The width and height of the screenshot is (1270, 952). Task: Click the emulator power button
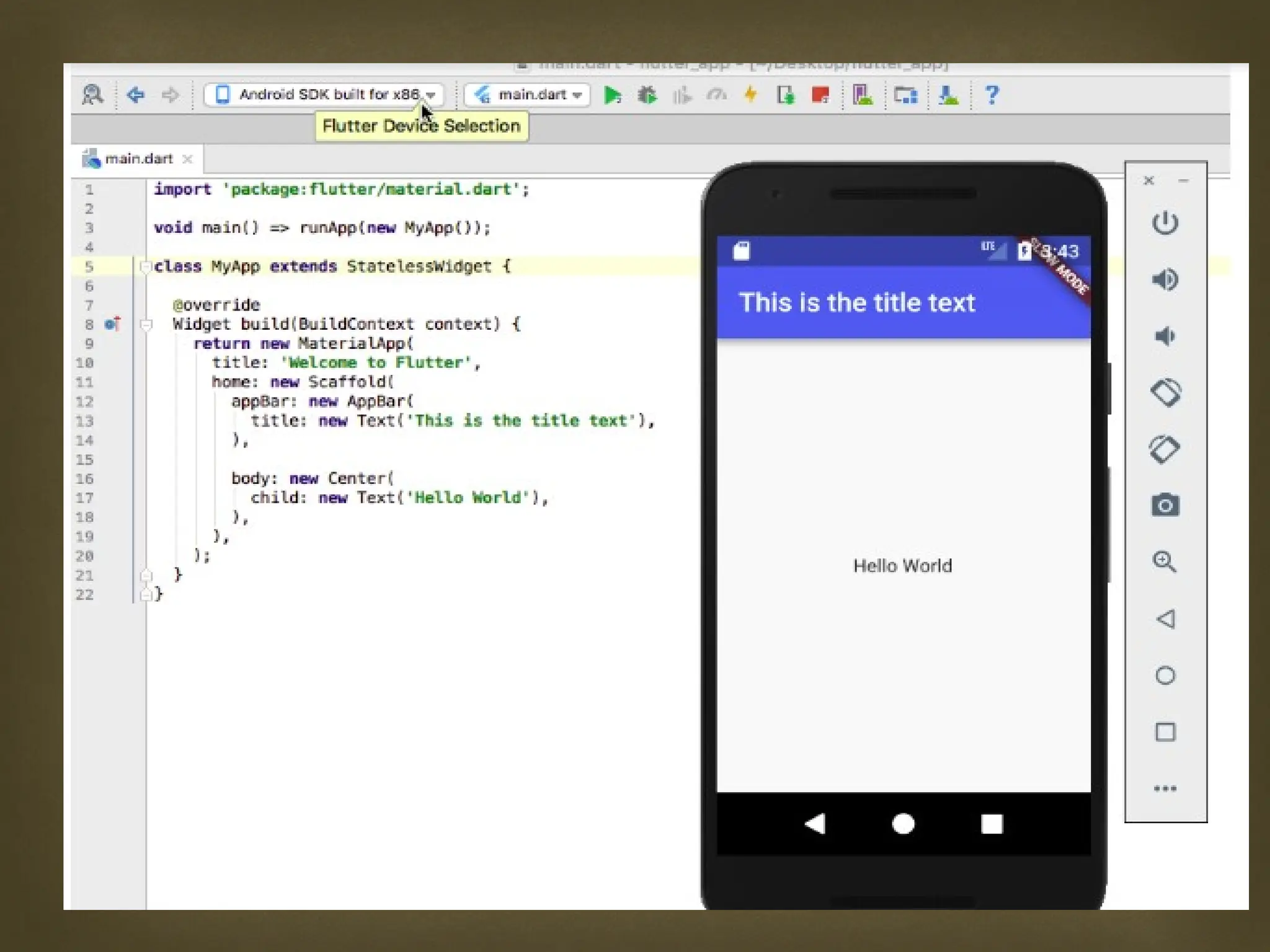click(x=1165, y=223)
